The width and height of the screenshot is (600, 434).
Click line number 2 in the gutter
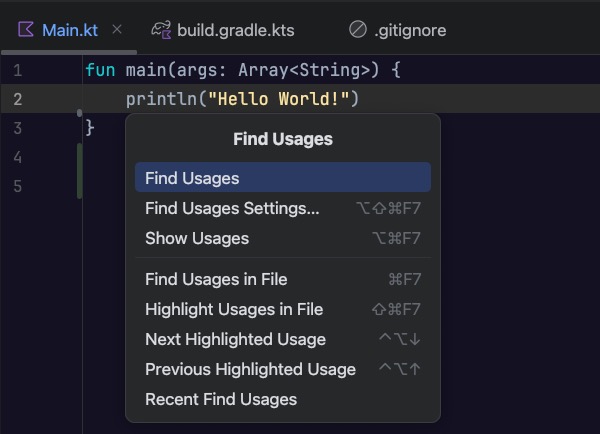pyautogui.click(x=18, y=99)
